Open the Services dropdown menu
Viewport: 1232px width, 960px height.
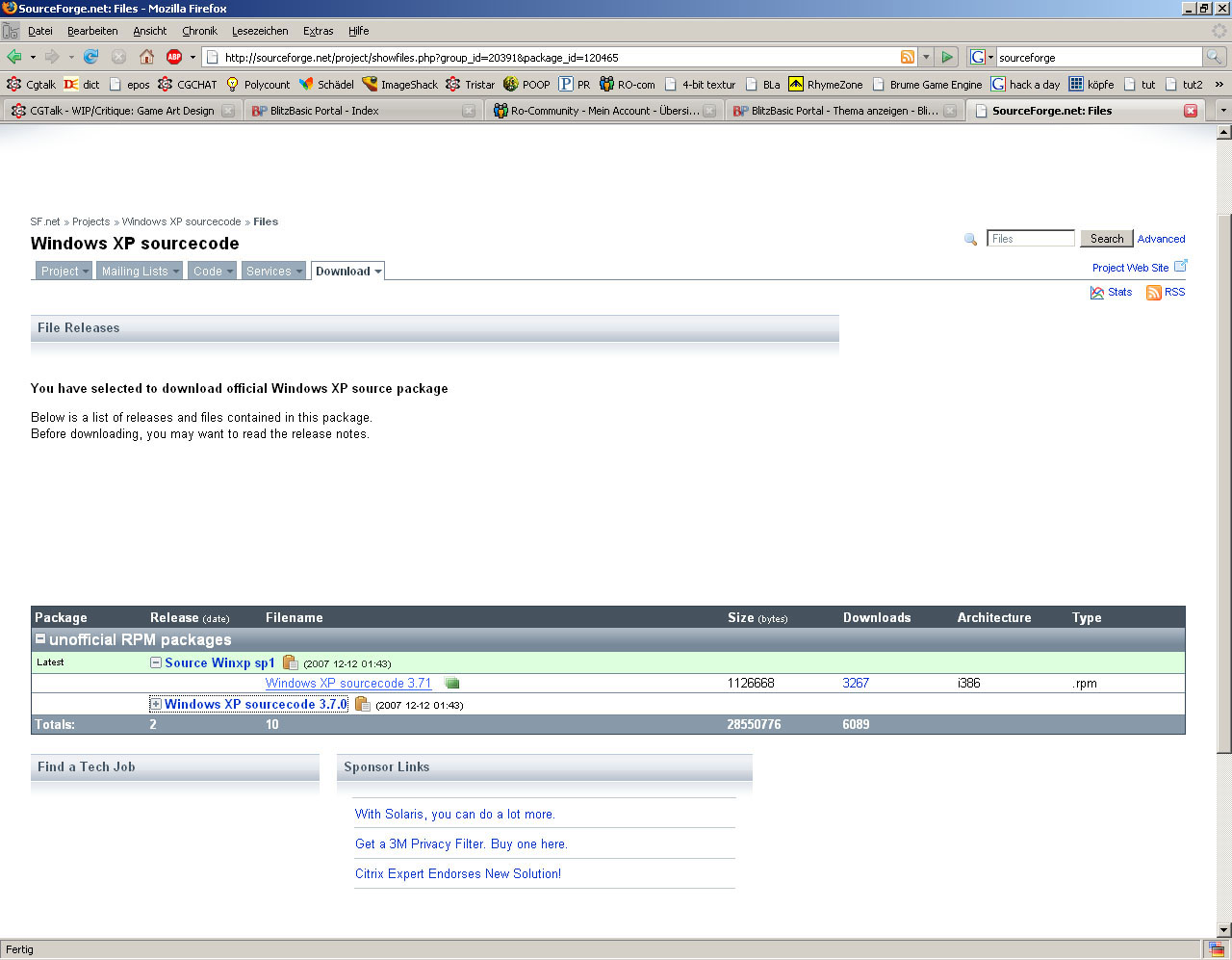[273, 272]
